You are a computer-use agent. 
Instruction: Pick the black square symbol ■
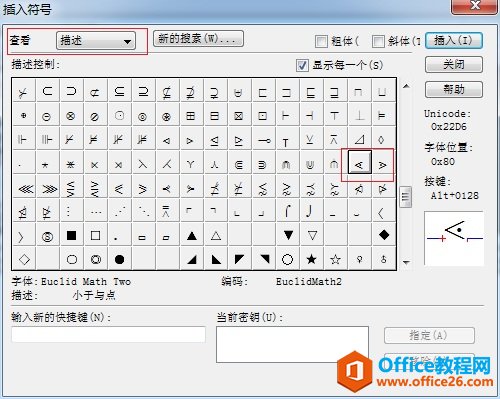coord(72,236)
